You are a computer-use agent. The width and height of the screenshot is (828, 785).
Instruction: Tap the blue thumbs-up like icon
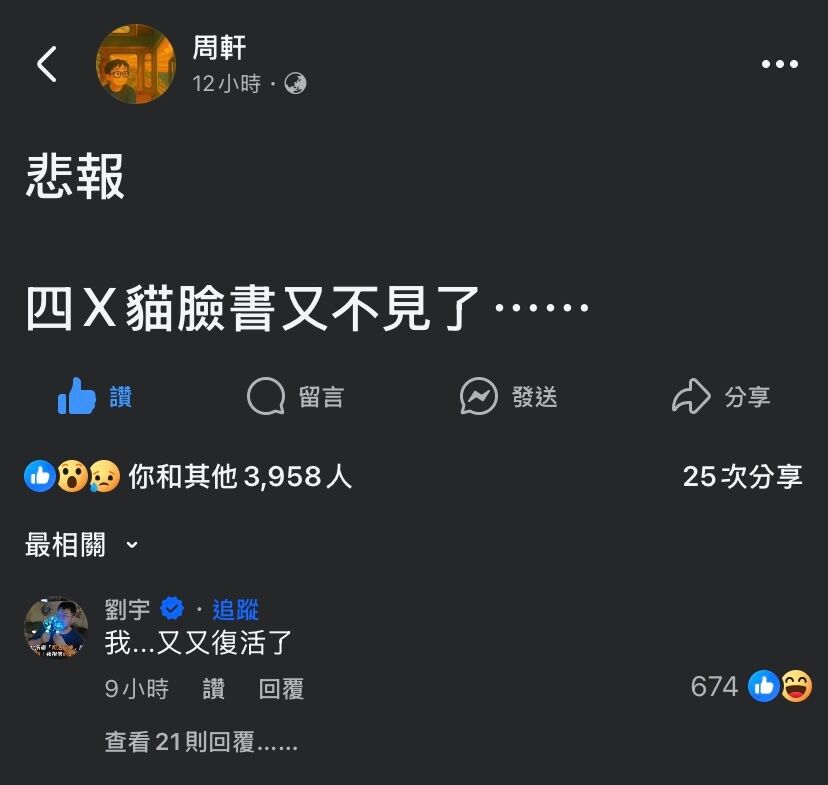[x=77, y=396]
